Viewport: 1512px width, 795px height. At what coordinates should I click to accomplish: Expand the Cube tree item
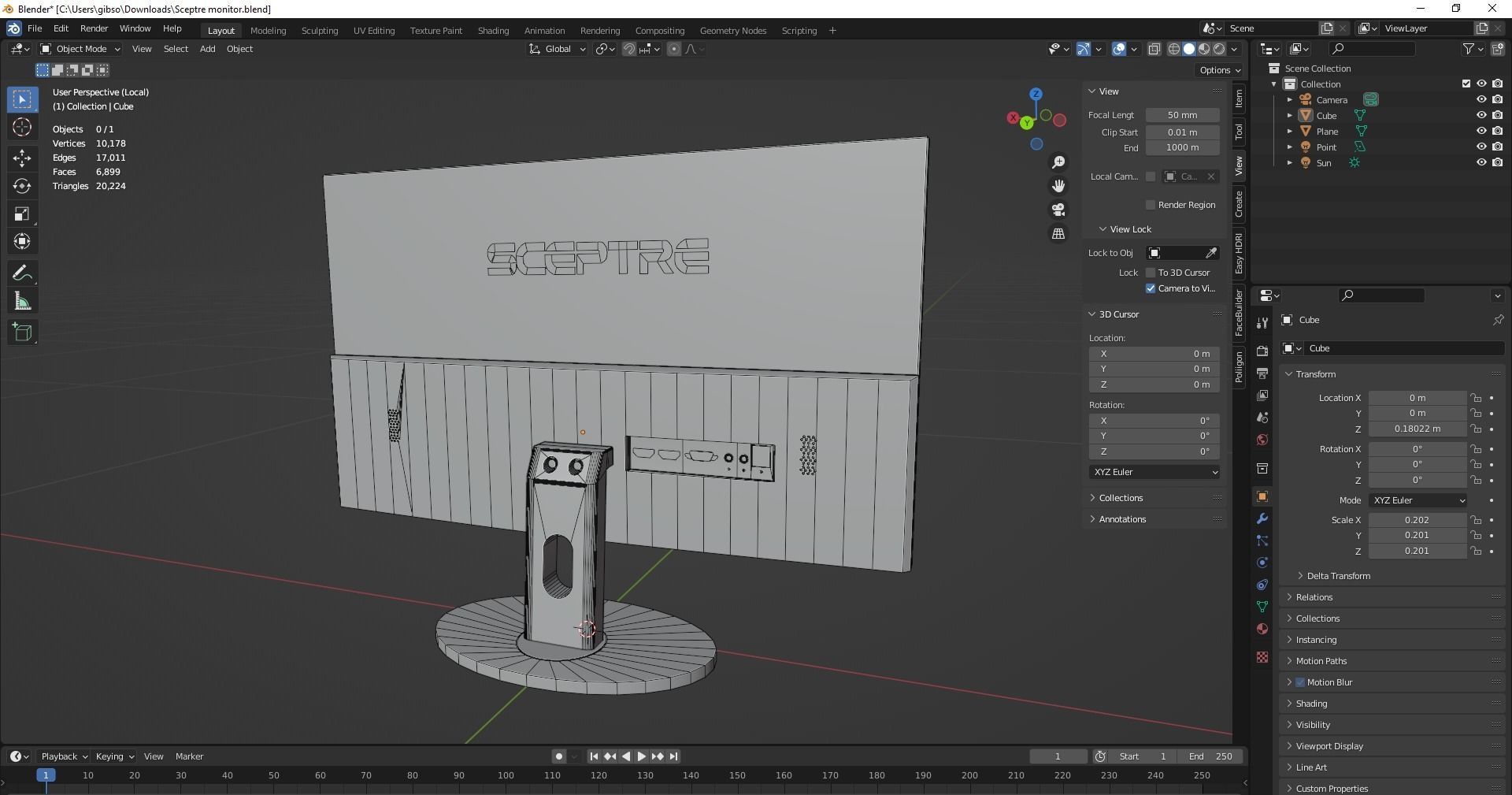click(x=1290, y=115)
